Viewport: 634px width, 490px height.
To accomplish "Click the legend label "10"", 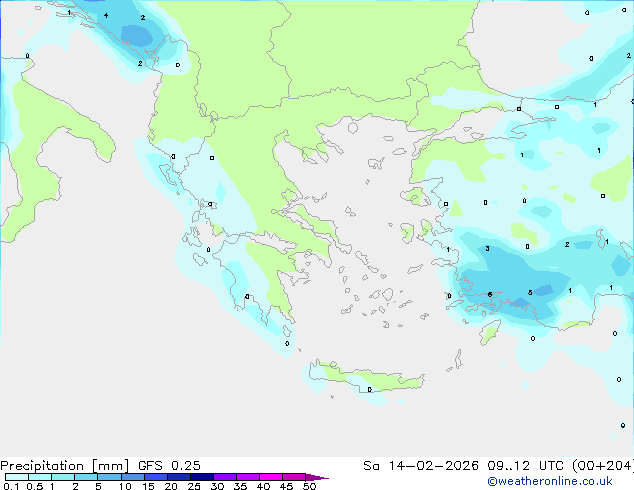I will click(125, 486).
